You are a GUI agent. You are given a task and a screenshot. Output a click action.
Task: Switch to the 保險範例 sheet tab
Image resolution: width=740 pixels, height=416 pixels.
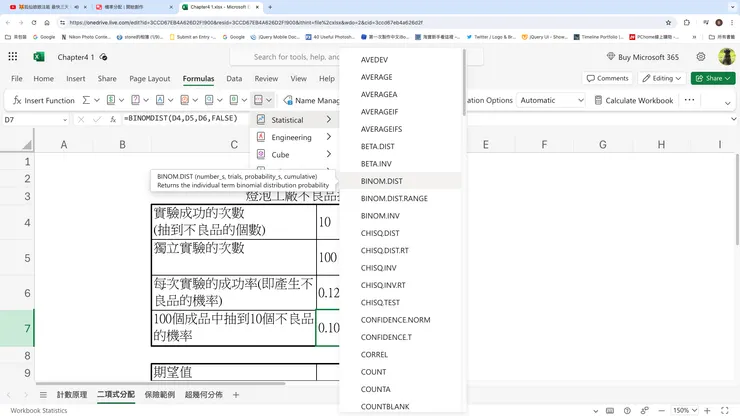[160, 395]
